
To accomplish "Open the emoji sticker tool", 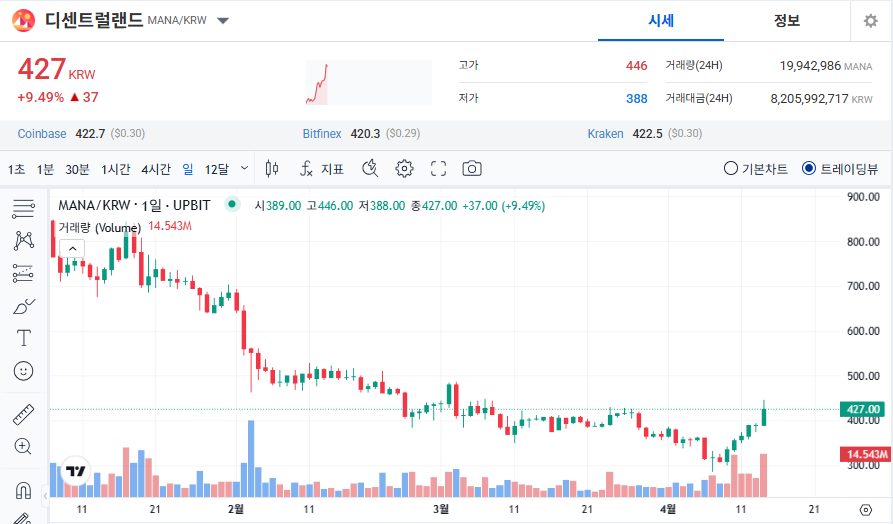I will [x=23, y=371].
